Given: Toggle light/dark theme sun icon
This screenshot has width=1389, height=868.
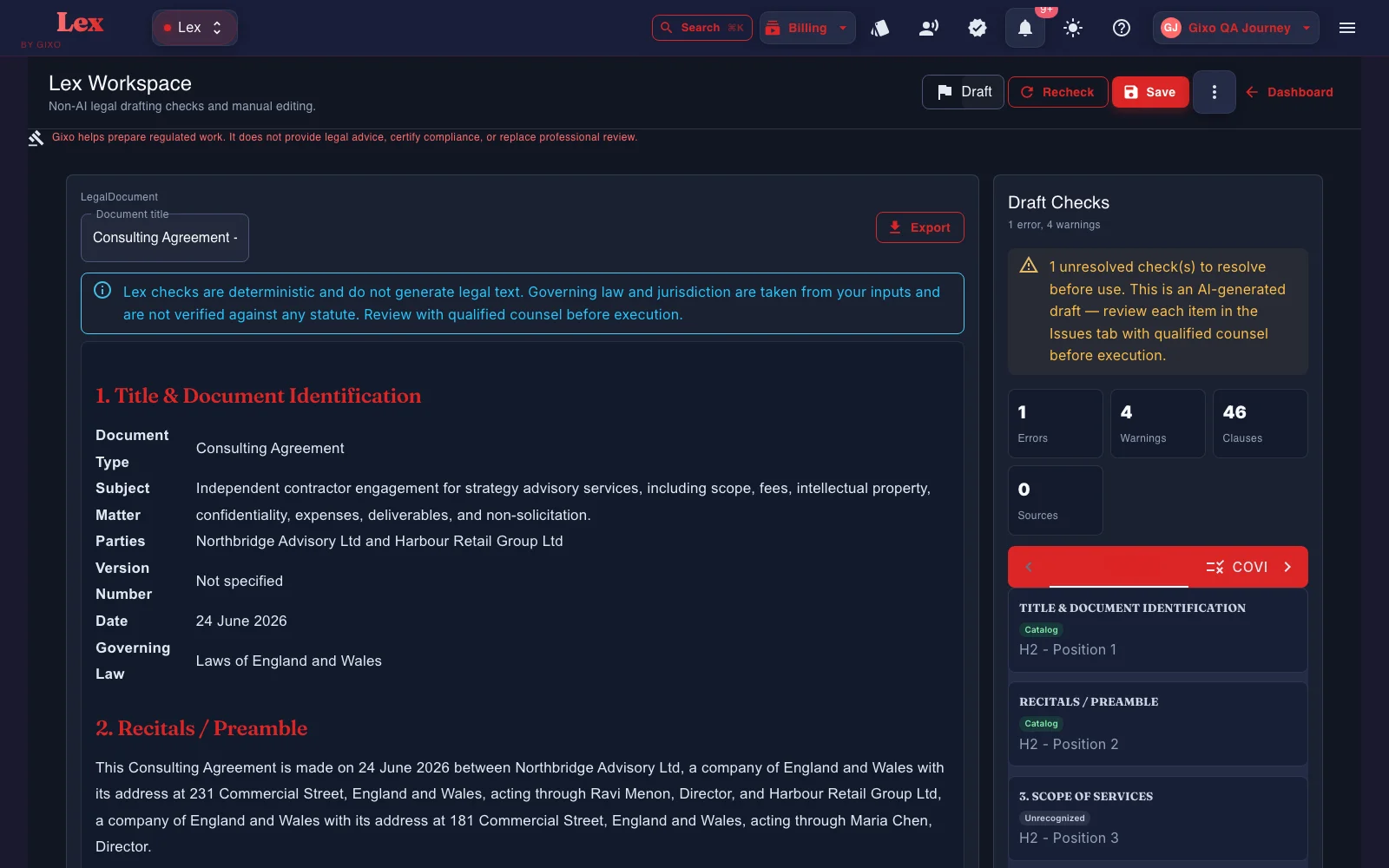Looking at the screenshot, I should point(1073,28).
